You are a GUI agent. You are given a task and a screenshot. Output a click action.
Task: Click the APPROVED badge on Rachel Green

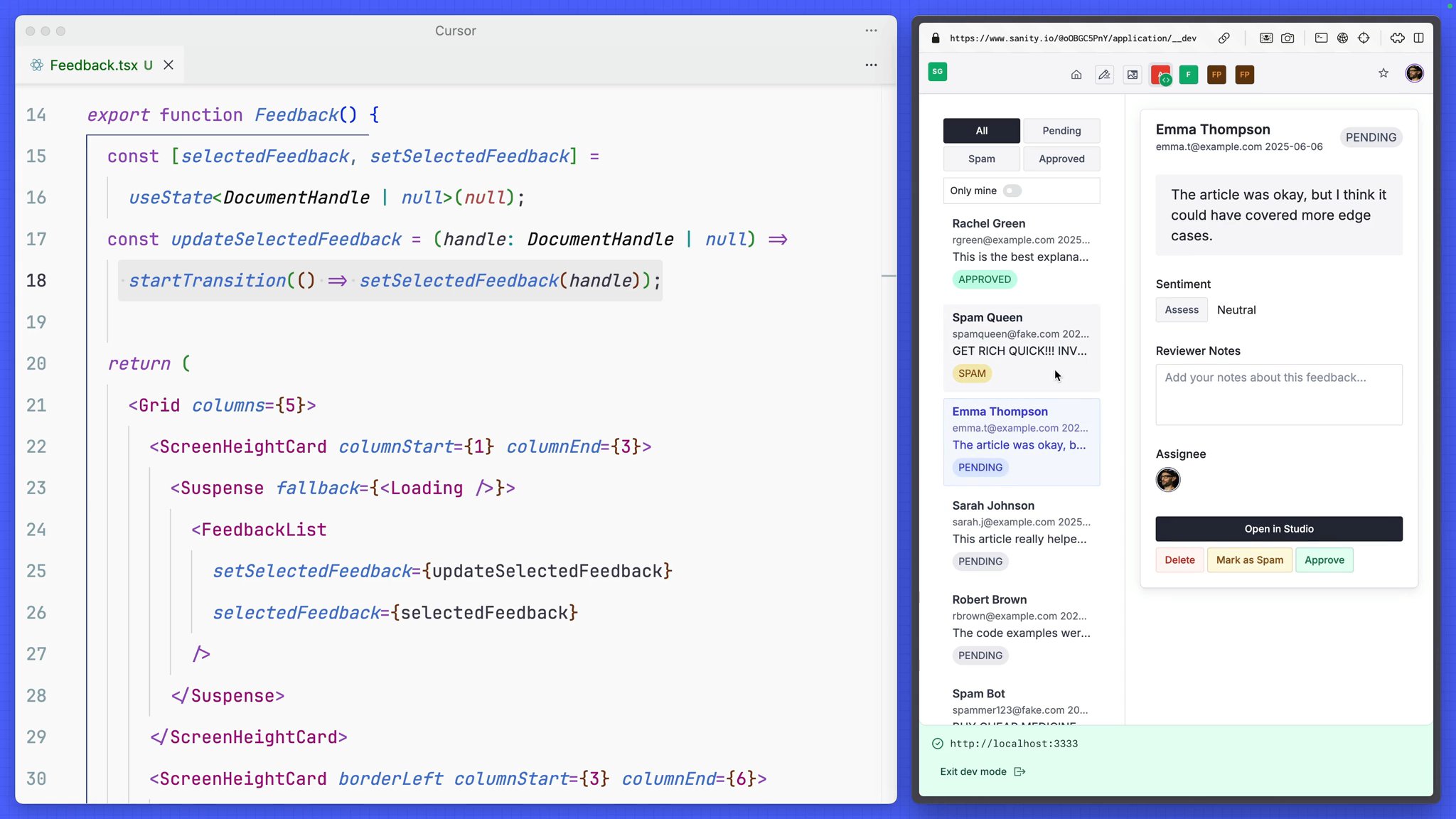(x=985, y=279)
